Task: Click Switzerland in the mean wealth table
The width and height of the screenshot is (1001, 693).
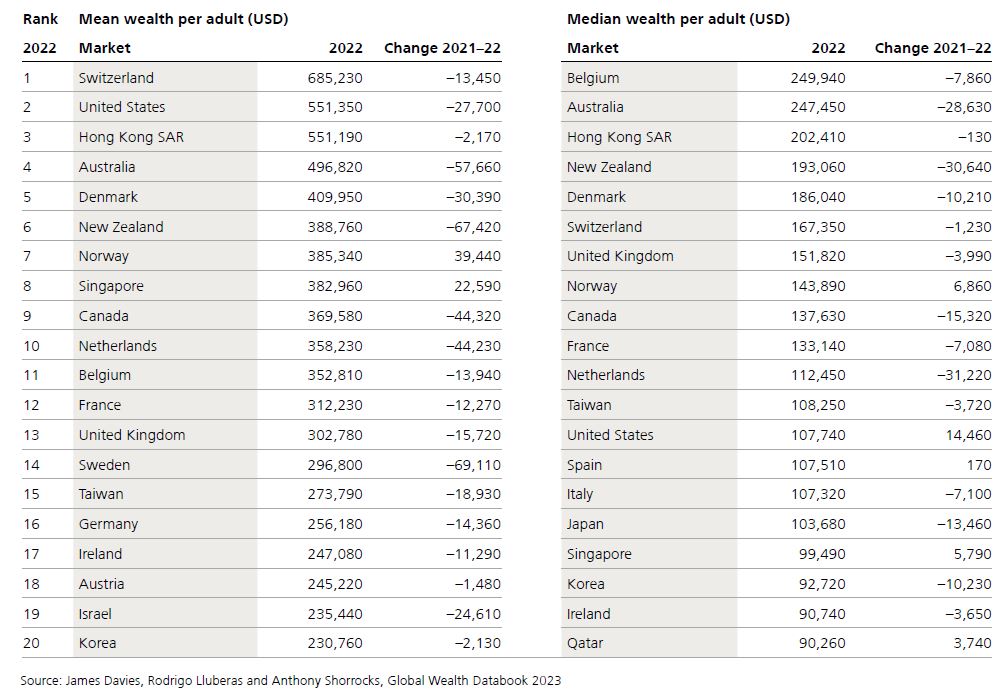Action: [116, 78]
